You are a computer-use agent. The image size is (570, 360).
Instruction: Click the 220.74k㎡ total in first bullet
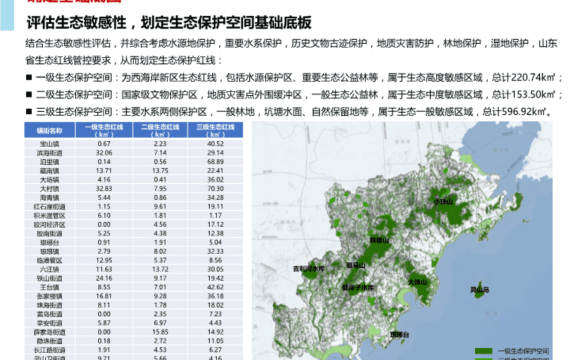(x=533, y=77)
